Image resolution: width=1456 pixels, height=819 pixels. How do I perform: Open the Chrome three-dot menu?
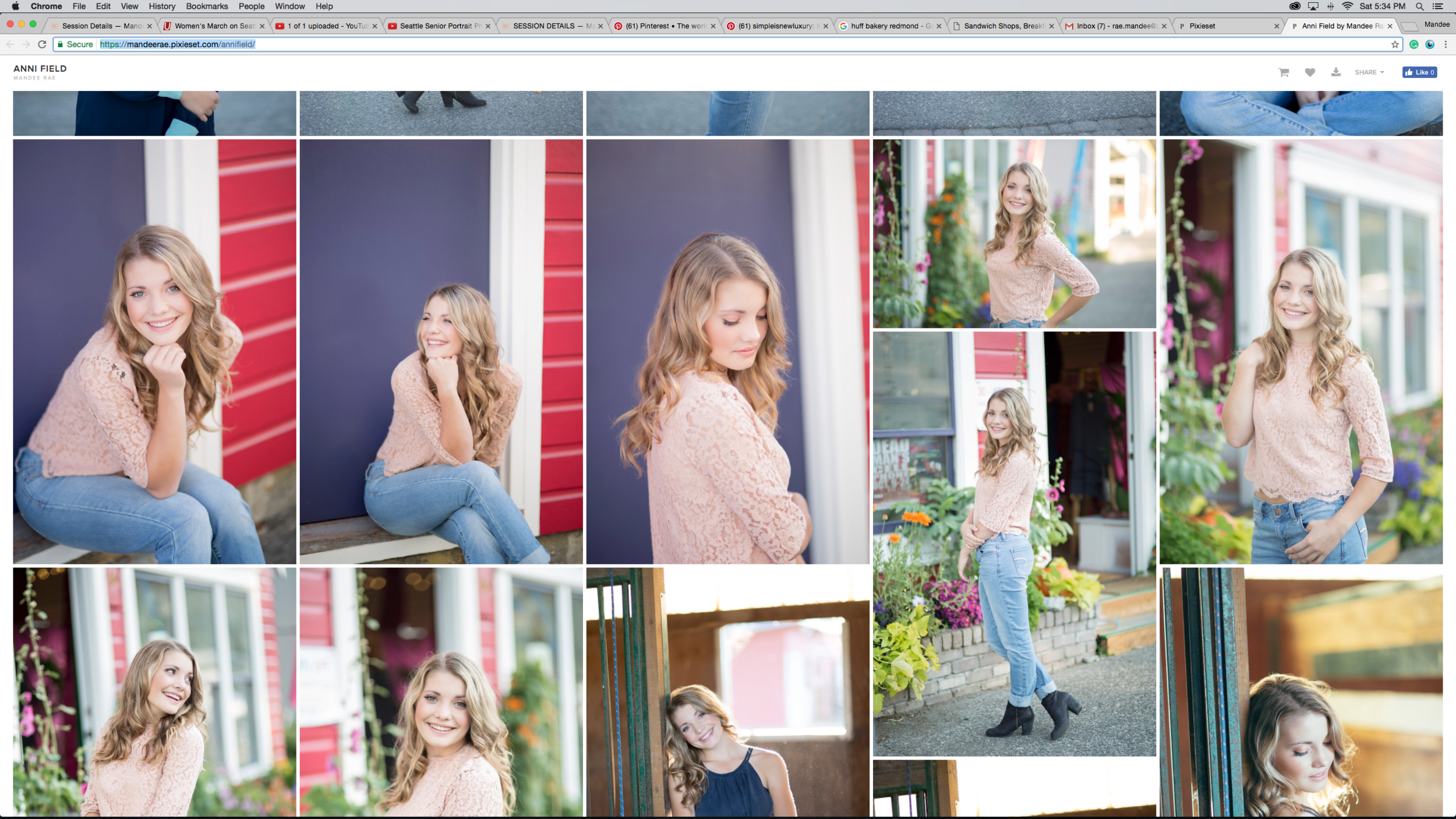point(1446,44)
